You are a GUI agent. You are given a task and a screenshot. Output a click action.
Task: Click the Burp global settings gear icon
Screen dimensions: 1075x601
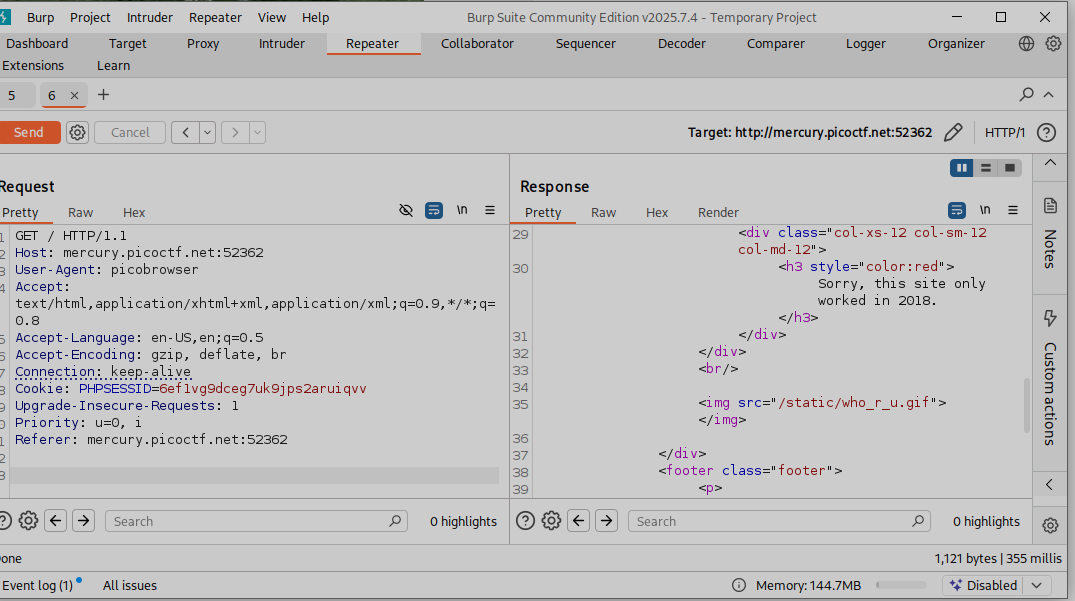1053,44
